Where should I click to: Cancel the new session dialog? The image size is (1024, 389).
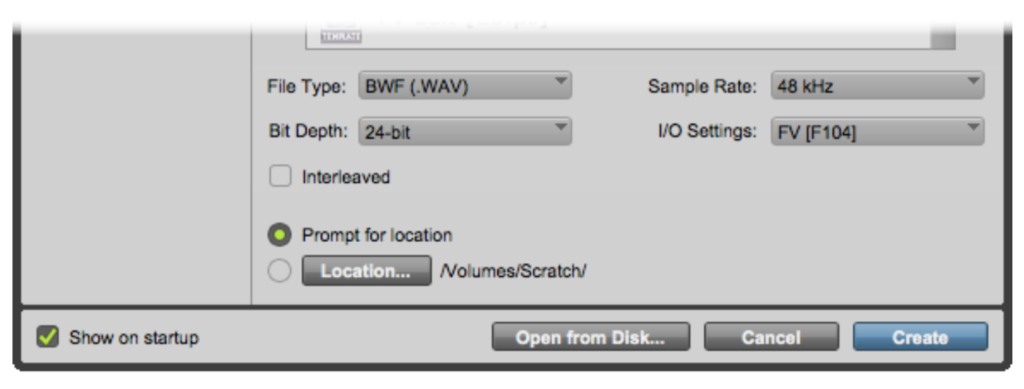(771, 337)
